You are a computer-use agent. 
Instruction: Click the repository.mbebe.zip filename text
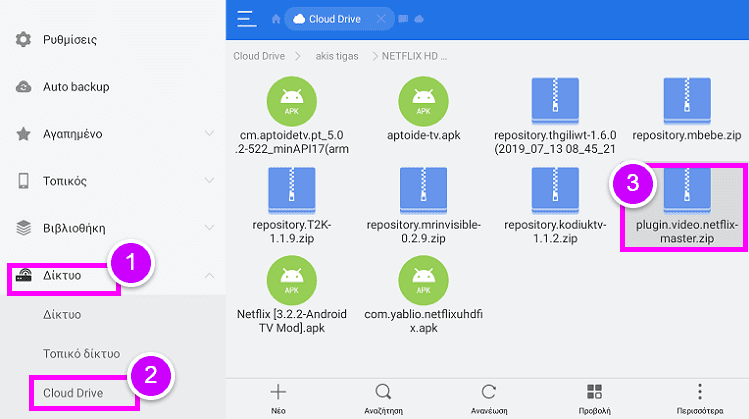pyautogui.click(x=687, y=135)
